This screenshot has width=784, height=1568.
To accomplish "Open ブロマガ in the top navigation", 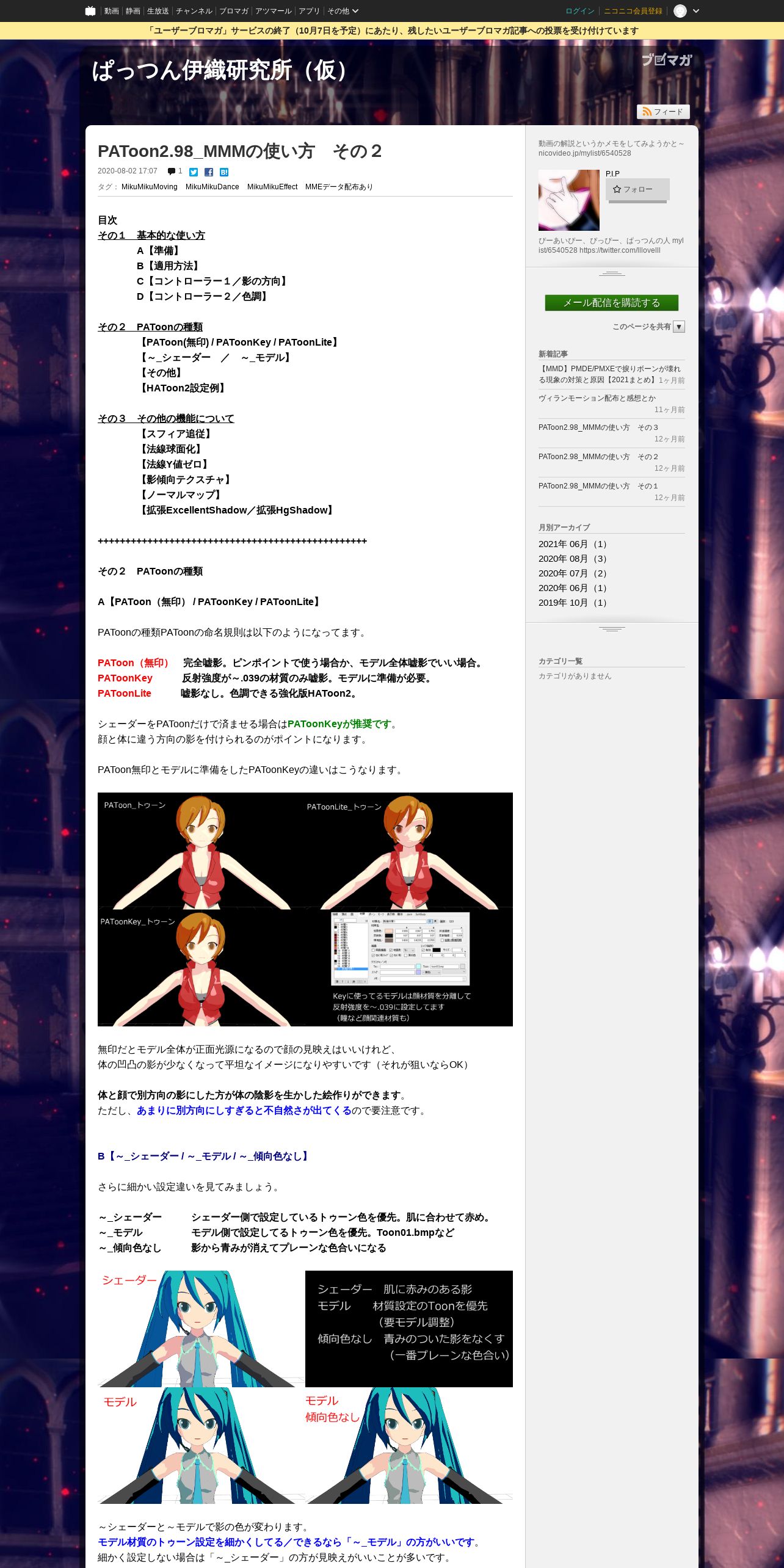I will 234,11.
